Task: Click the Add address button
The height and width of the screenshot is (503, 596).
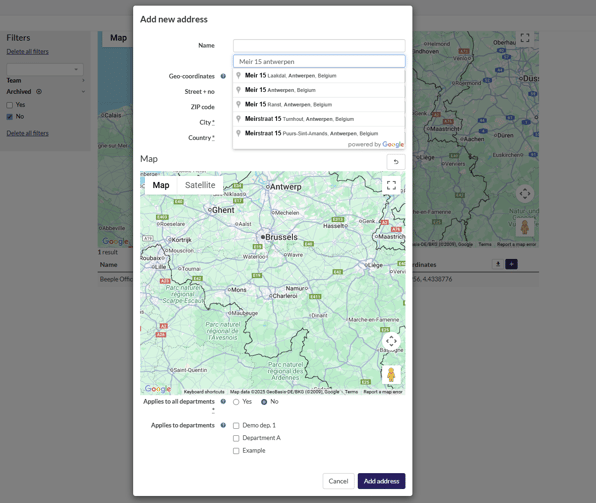Action: point(381,481)
